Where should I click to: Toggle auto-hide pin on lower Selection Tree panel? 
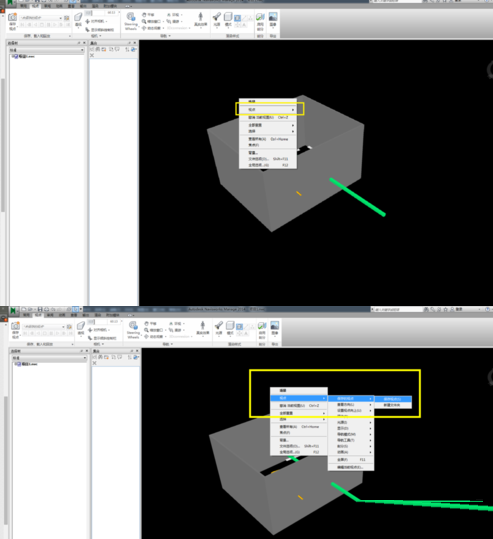(81, 351)
